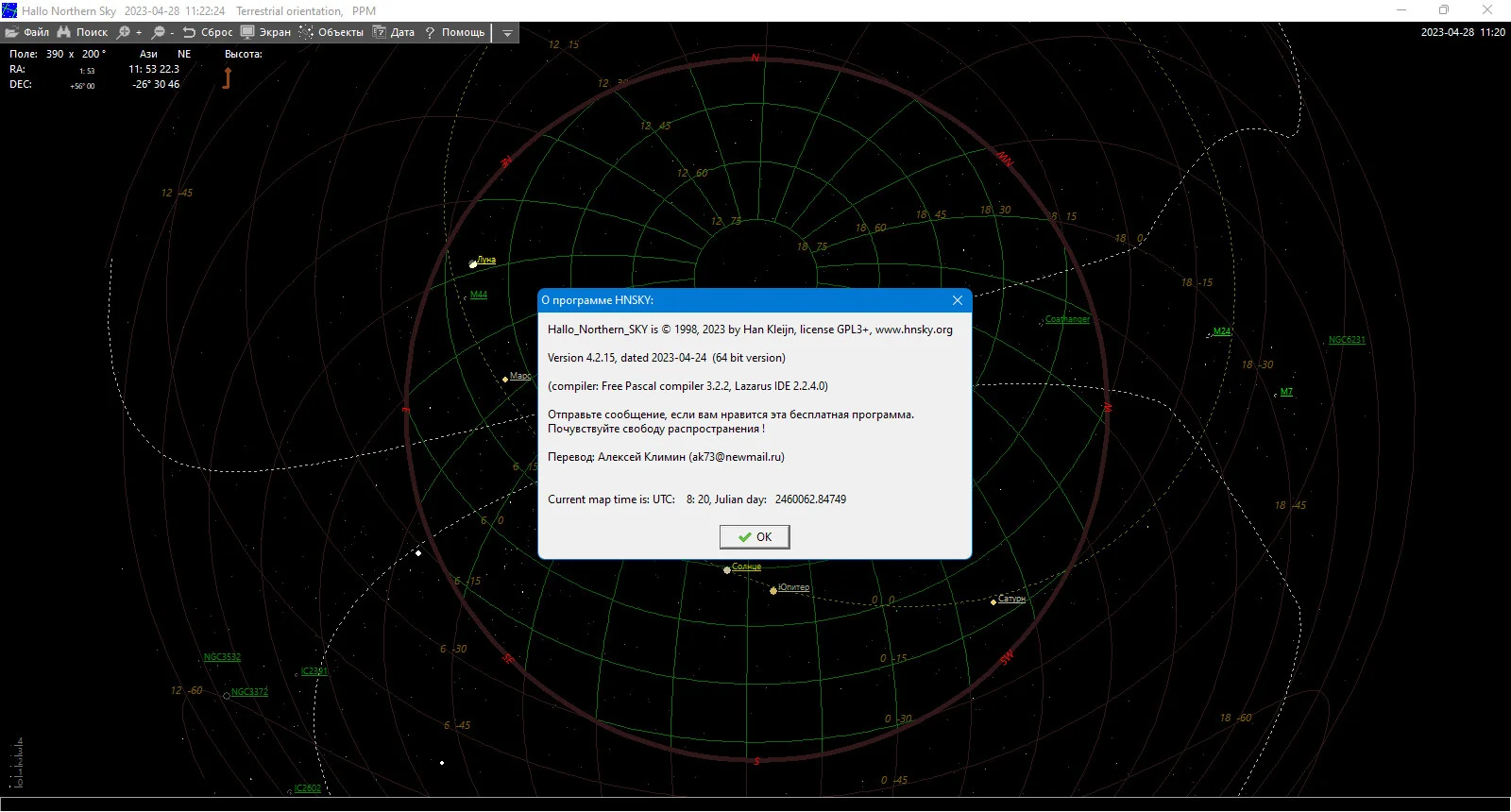Screen dimensions: 1511x812
Task: Open the Файл menu
Action: click(26, 32)
